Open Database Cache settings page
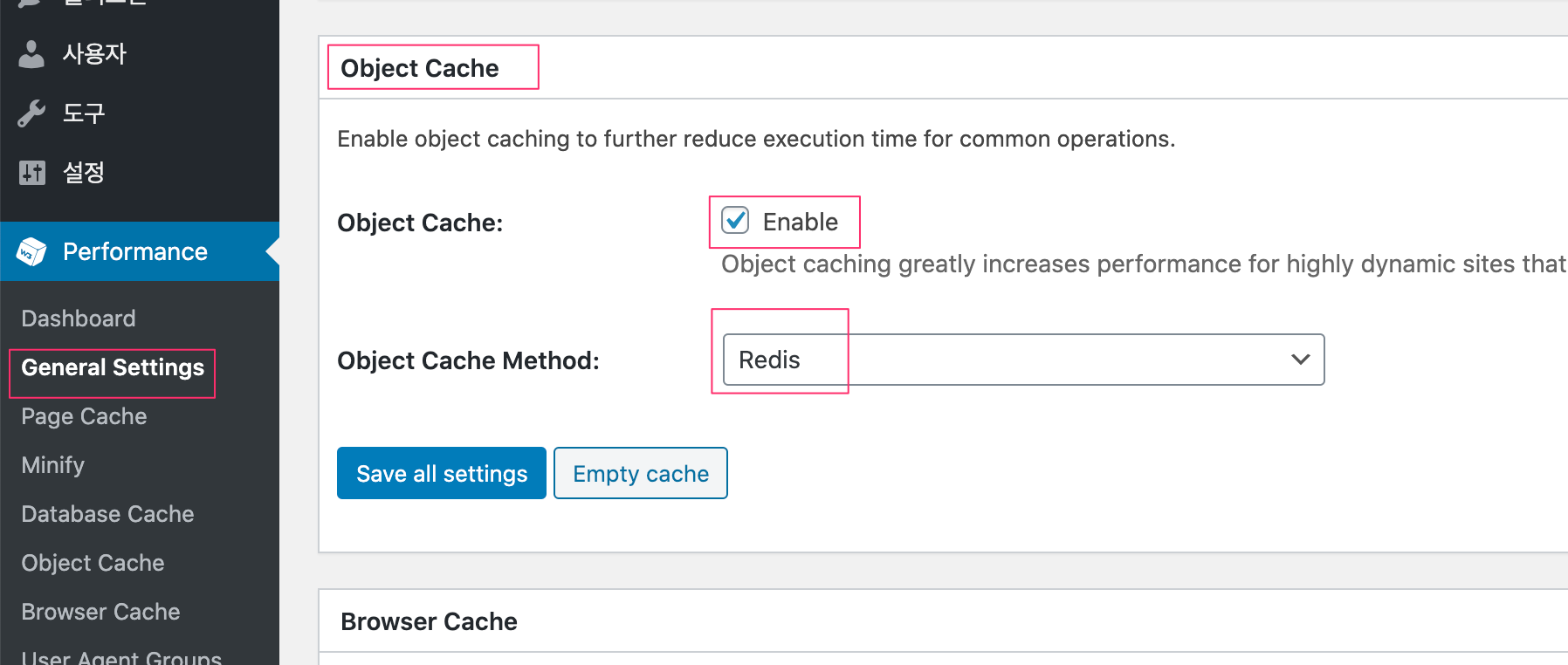Screen dimensions: 1568x665 point(107,514)
